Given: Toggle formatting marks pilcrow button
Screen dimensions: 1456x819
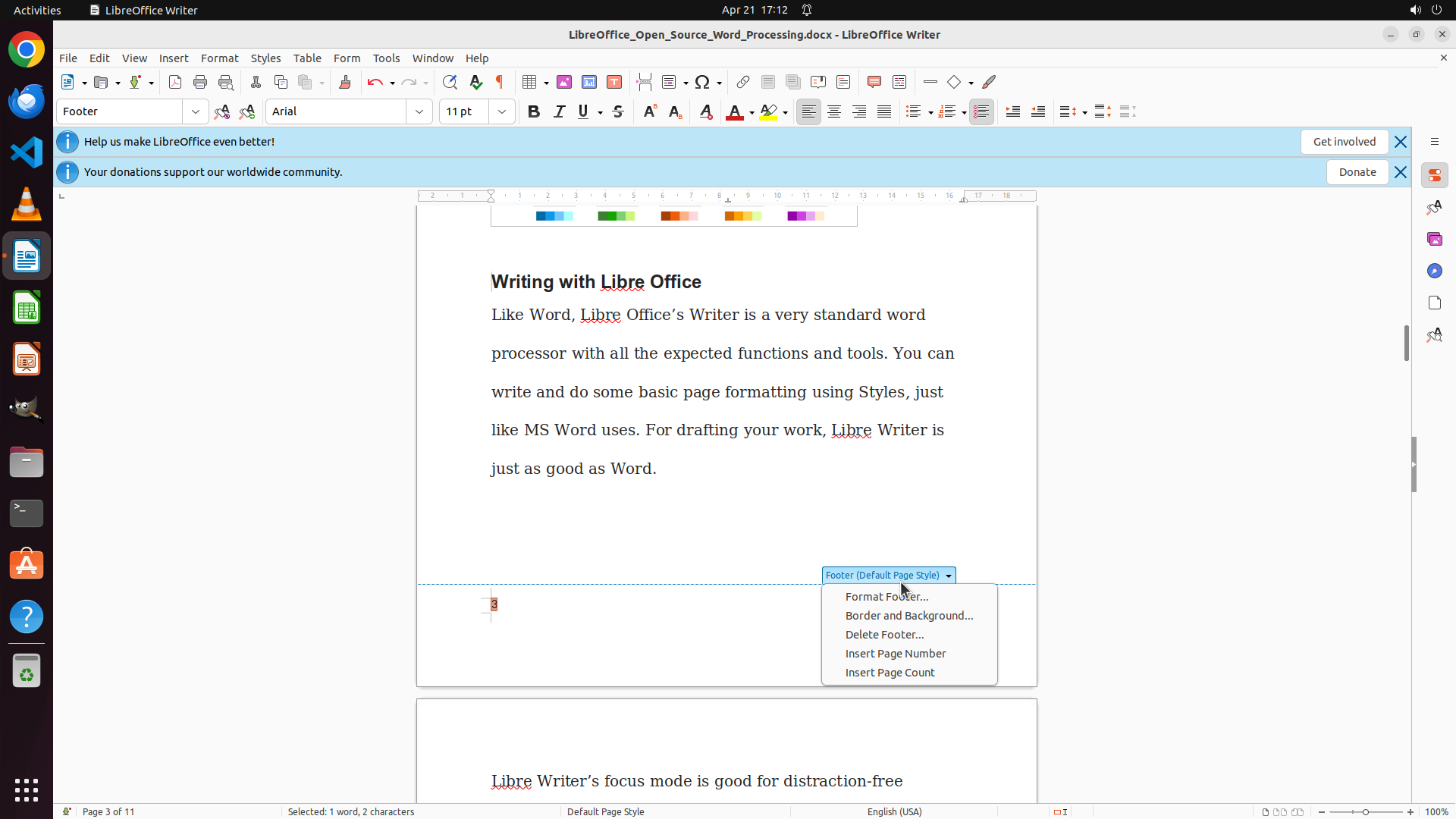Looking at the screenshot, I should point(500,82).
